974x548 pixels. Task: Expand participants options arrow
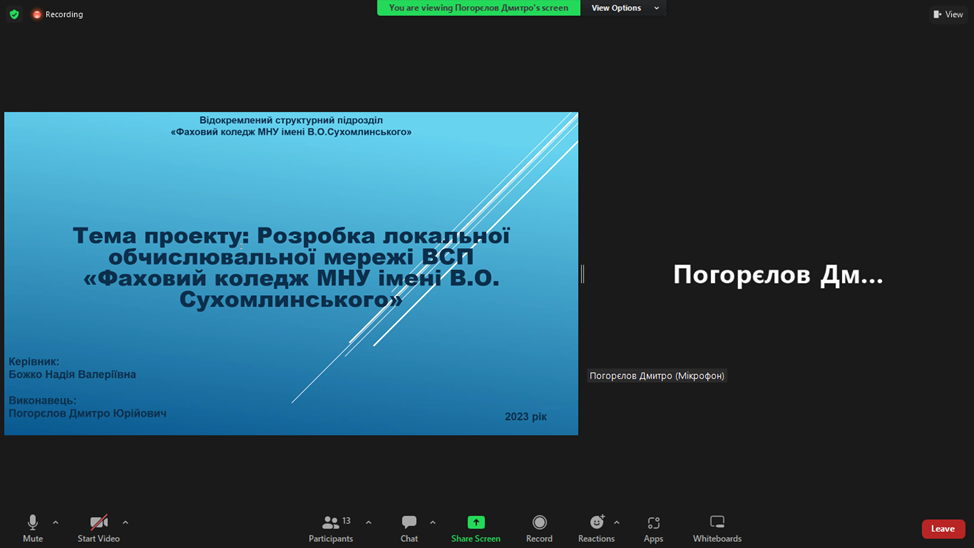coord(368,523)
